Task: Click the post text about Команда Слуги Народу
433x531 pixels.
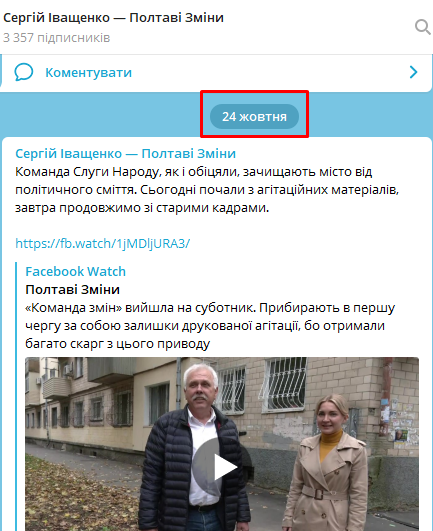Action: [207, 190]
